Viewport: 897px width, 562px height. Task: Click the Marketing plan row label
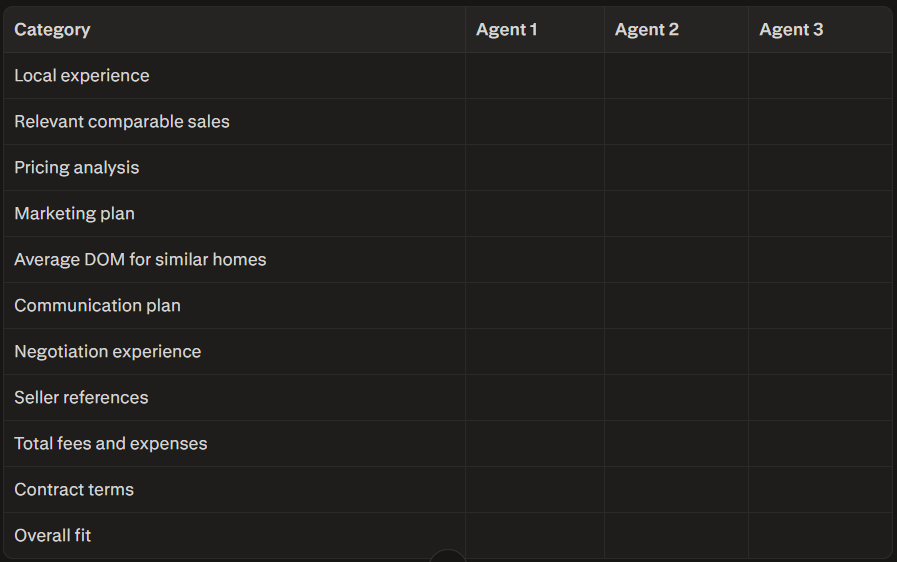point(74,213)
